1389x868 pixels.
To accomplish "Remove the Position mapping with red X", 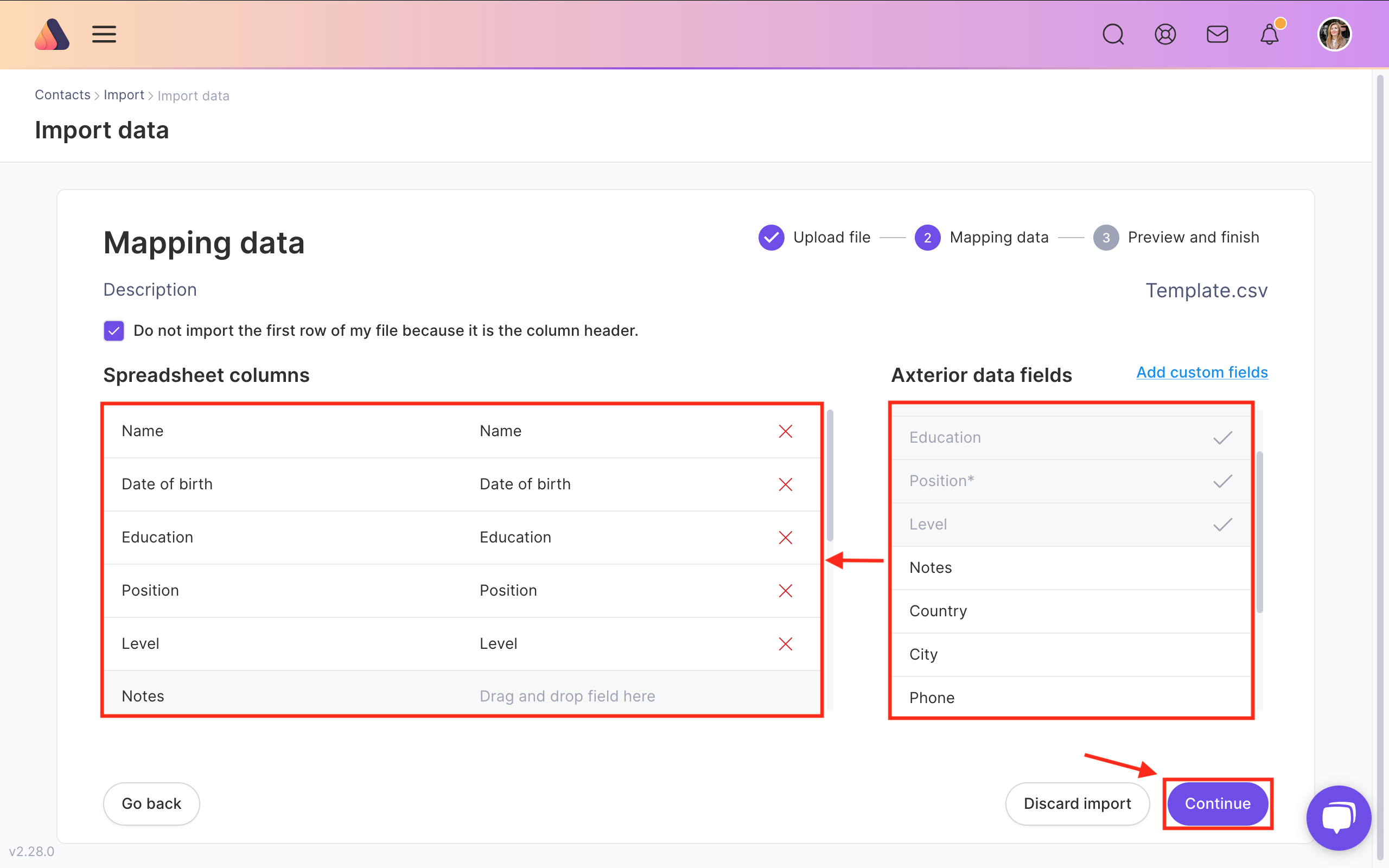I will [785, 591].
